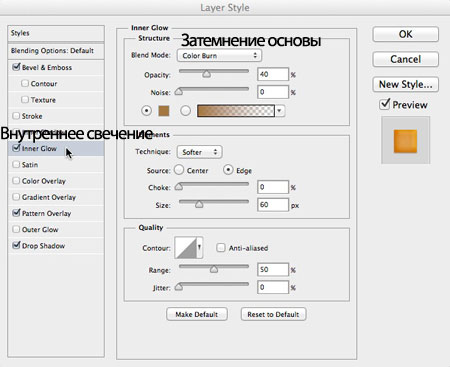Disable the Drop Shadow checkbox

point(16,245)
